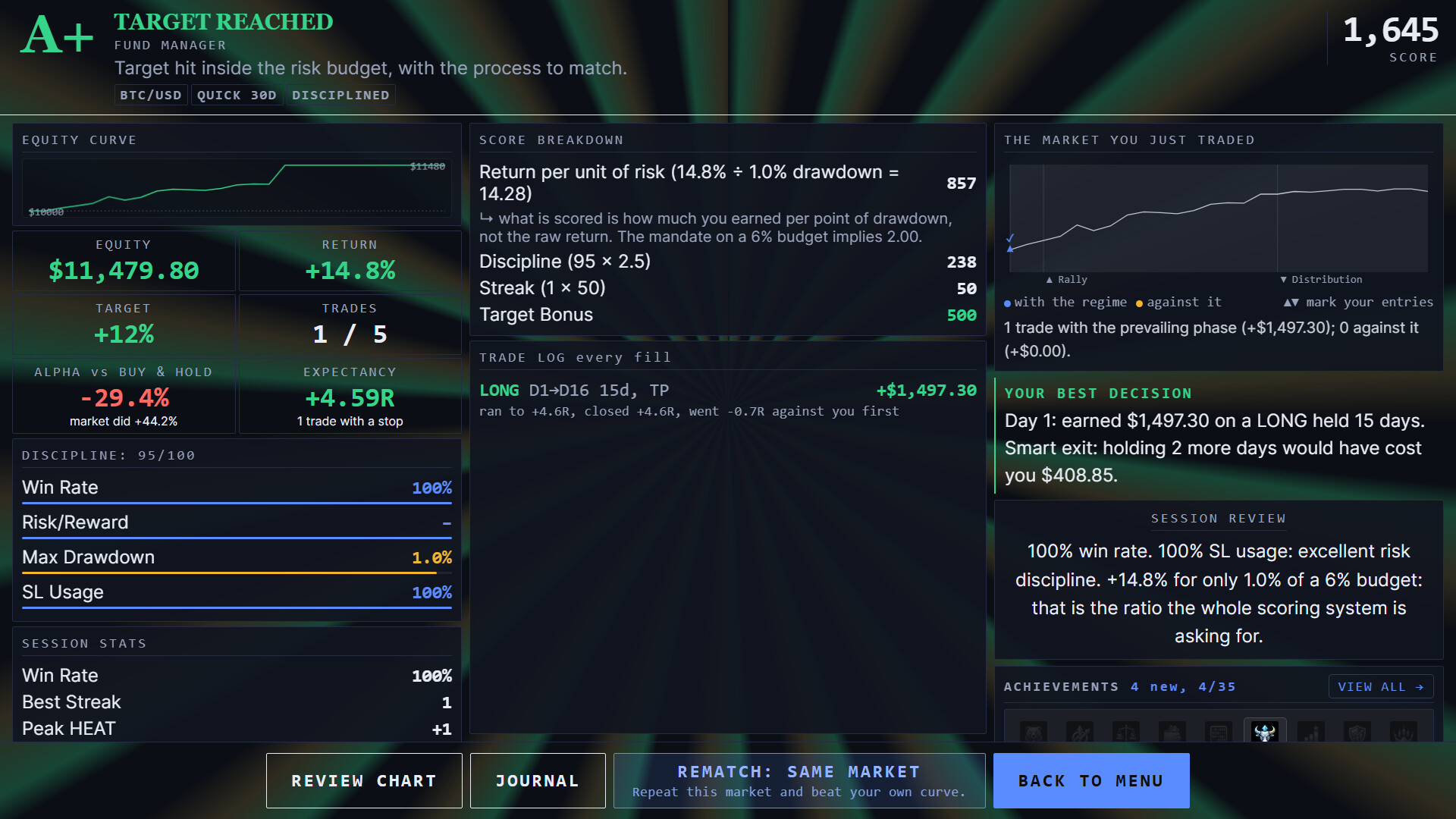Click the Rally phase marker
Viewport: 1456px width, 819px height.
tap(1066, 279)
